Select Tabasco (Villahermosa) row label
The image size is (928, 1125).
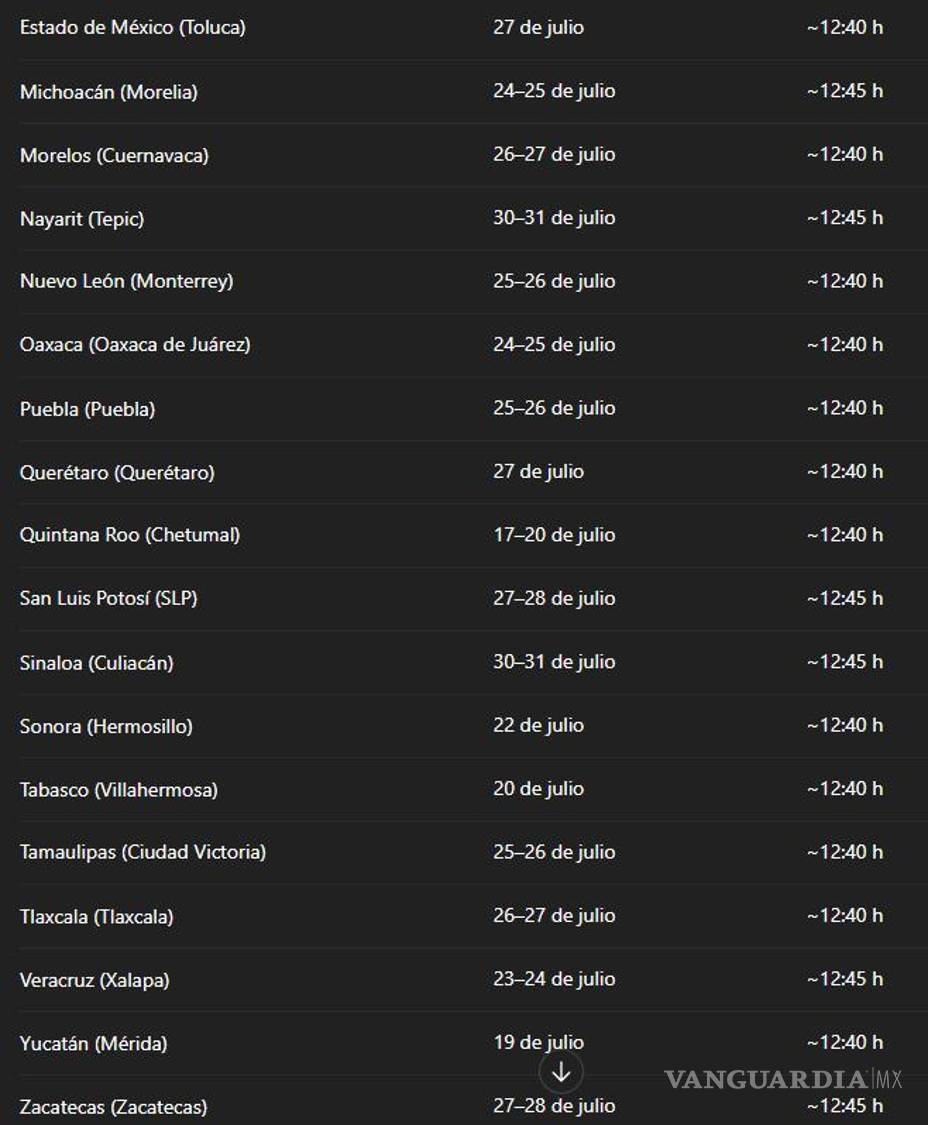[x=118, y=790]
